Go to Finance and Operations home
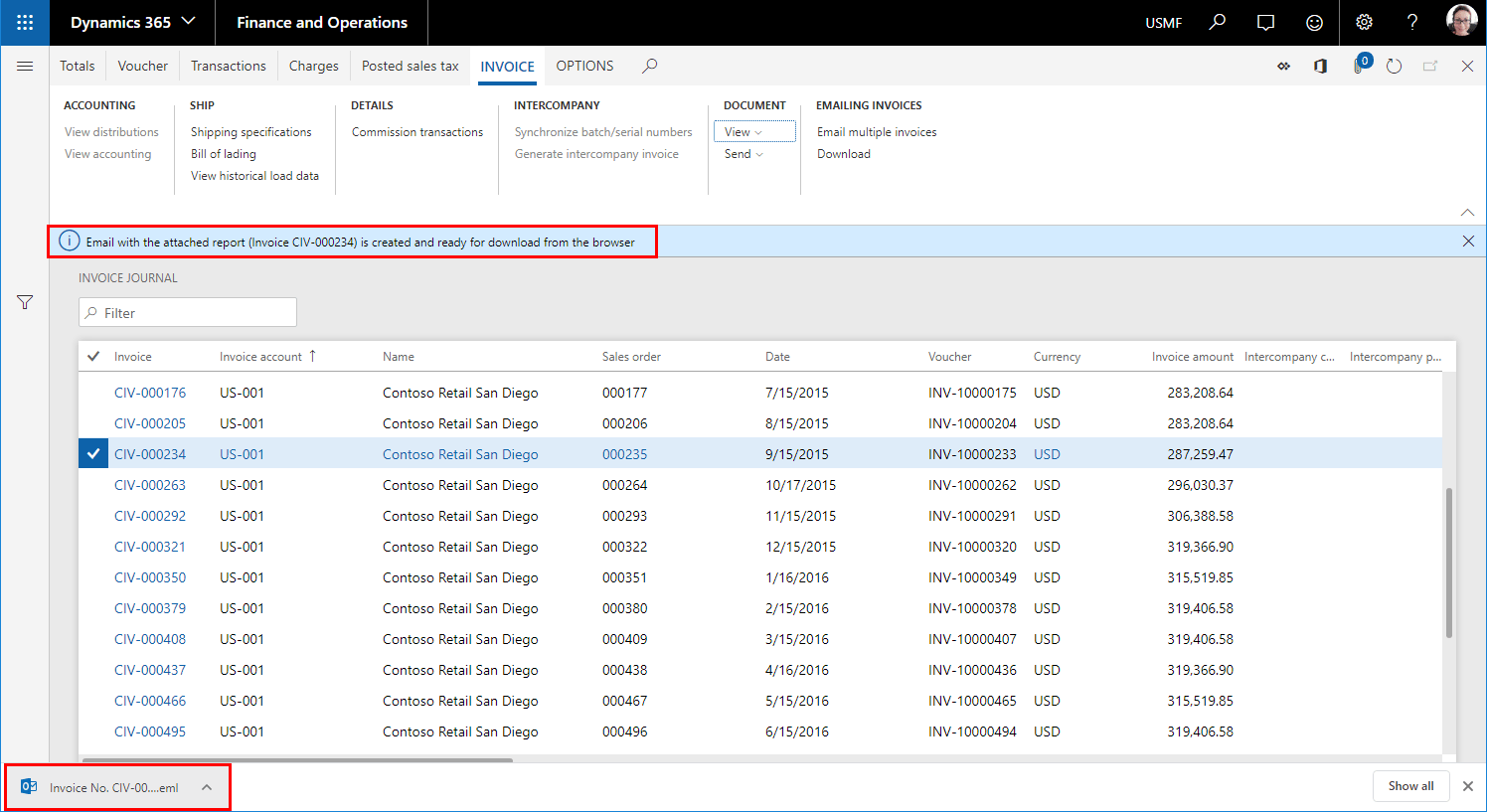Image resolution: width=1487 pixels, height=812 pixels. pos(322,22)
